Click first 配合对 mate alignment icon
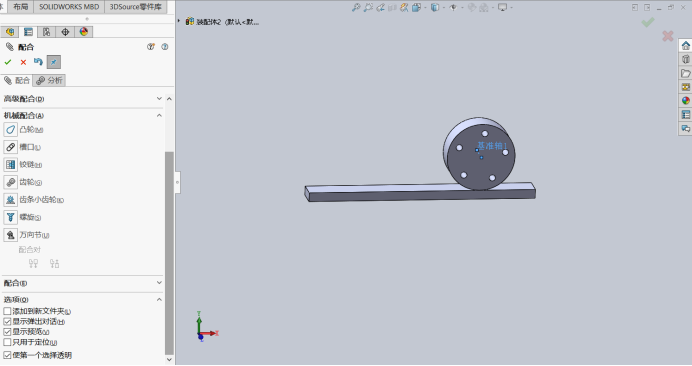The width and height of the screenshot is (692, 366). [x=34, y=264]
